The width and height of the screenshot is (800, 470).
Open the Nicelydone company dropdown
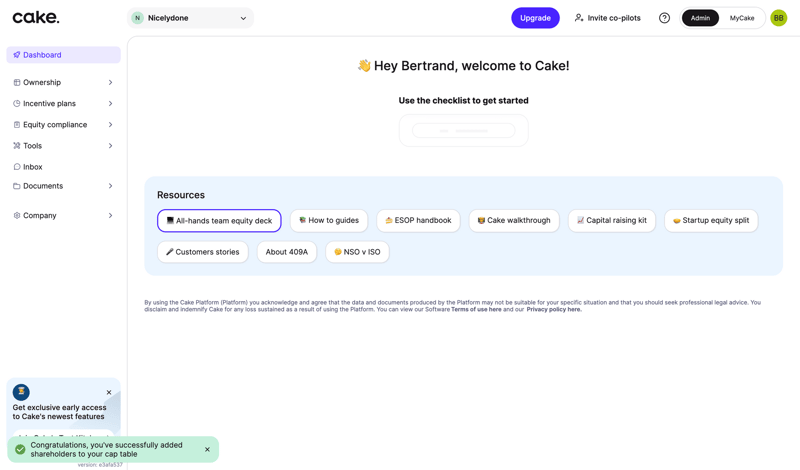click(191, 18)
